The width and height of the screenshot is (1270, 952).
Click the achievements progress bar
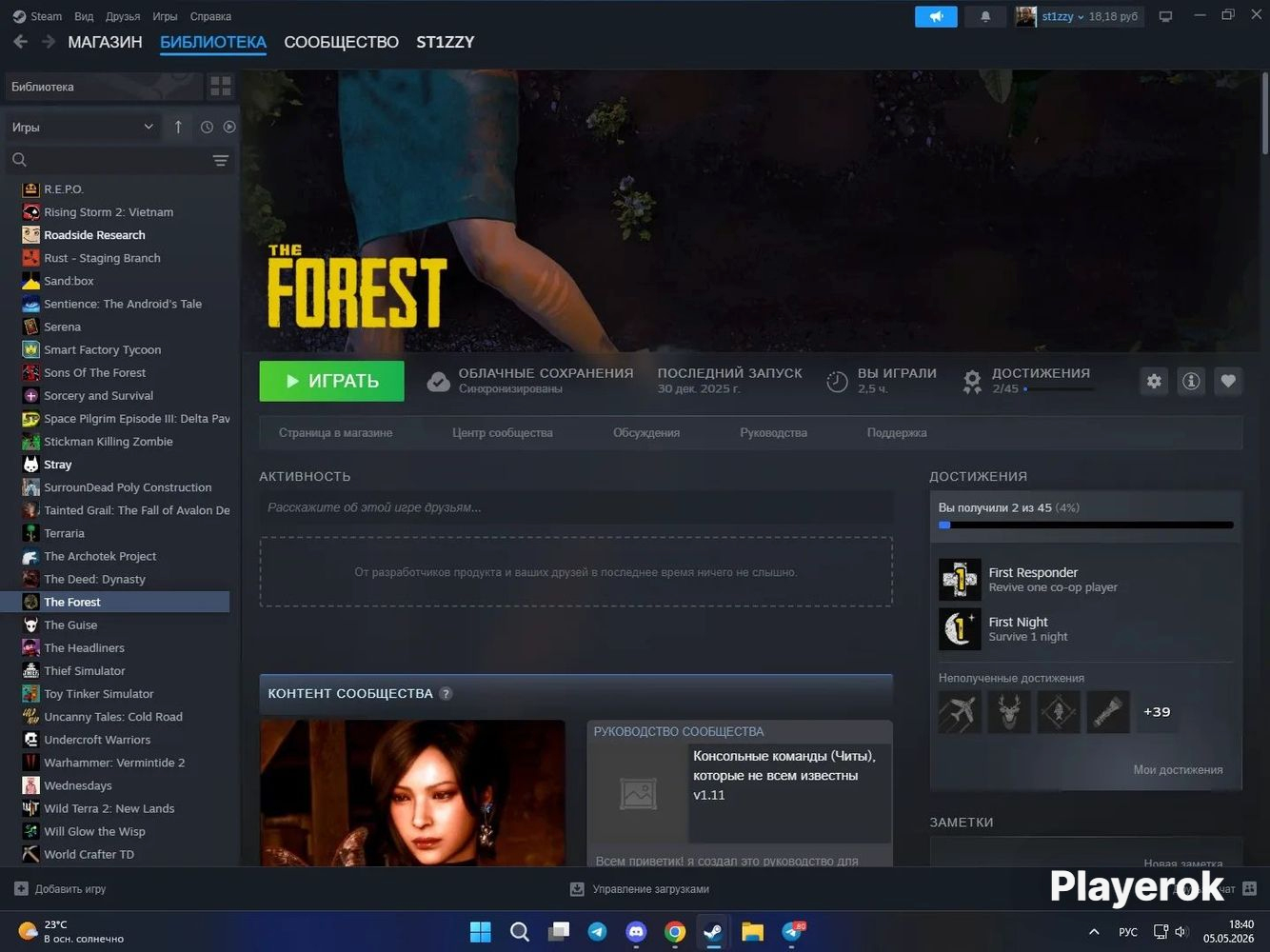[1086, 525]
